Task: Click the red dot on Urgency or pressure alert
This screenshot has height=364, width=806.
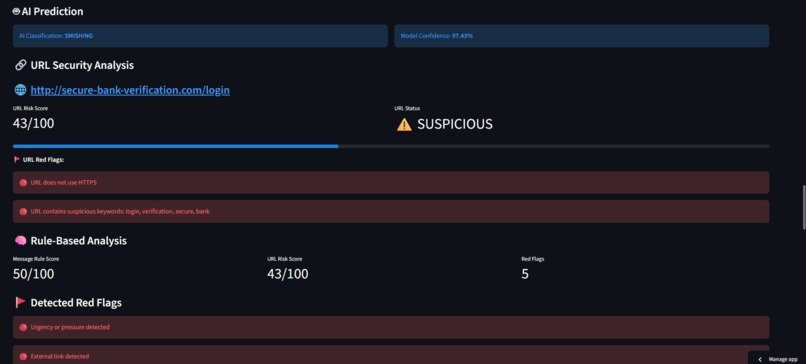Action: [x=23, y=327]
